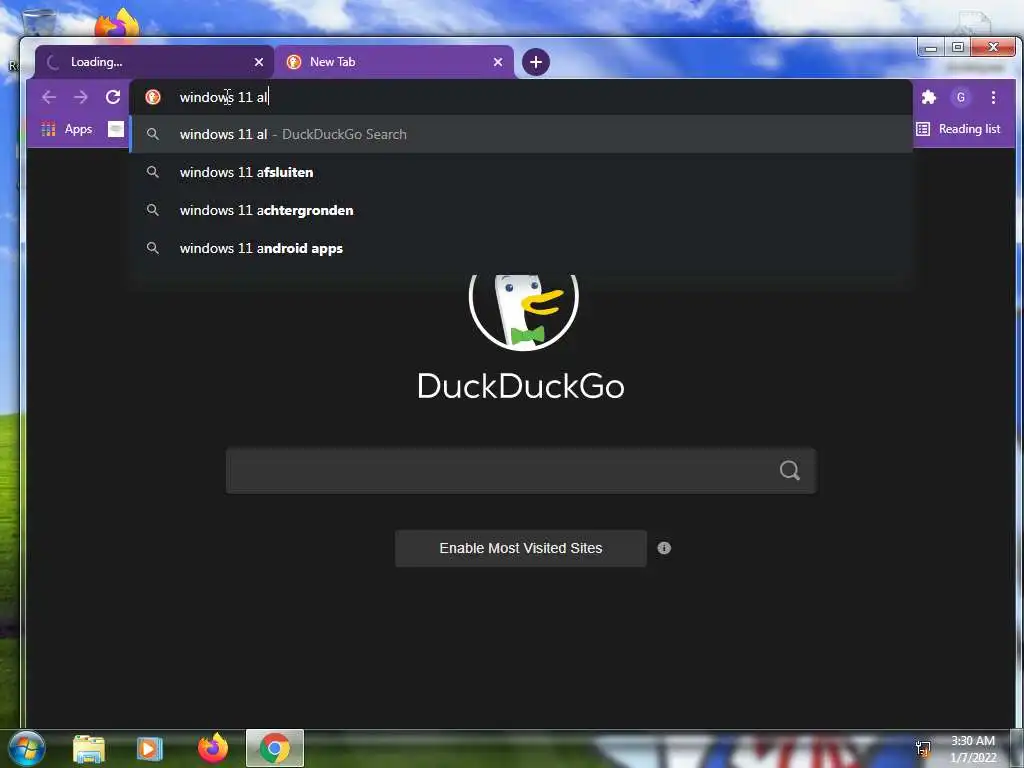Click the bookmark icon next to Apps

[x=116, y=129]
